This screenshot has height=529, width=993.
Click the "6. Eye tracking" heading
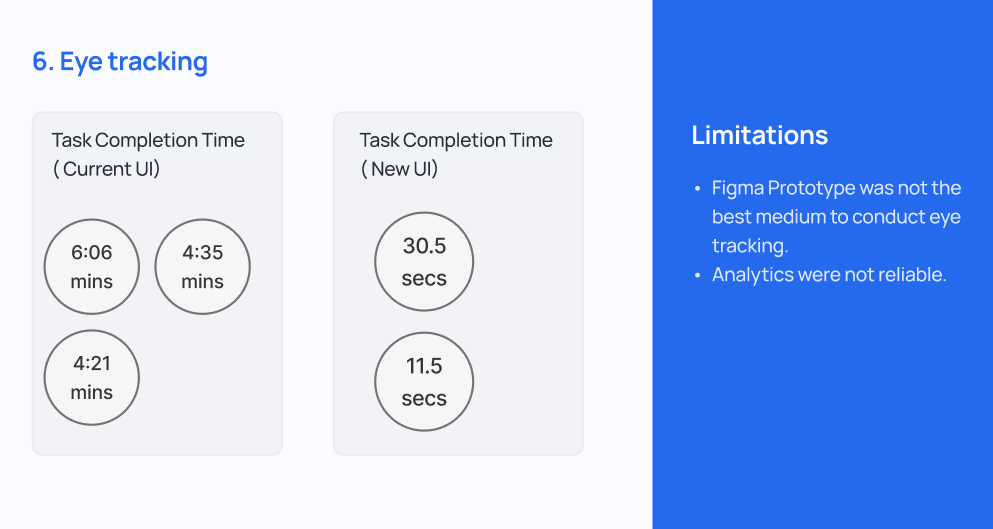(120, 62)
